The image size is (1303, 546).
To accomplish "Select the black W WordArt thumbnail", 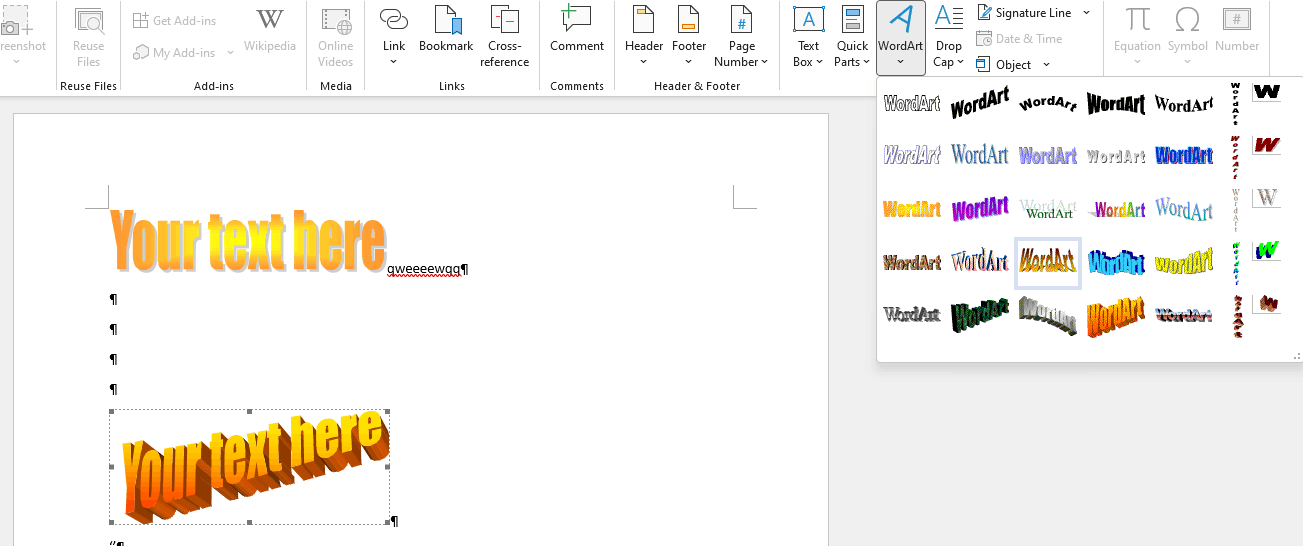I will [1267, 92].
